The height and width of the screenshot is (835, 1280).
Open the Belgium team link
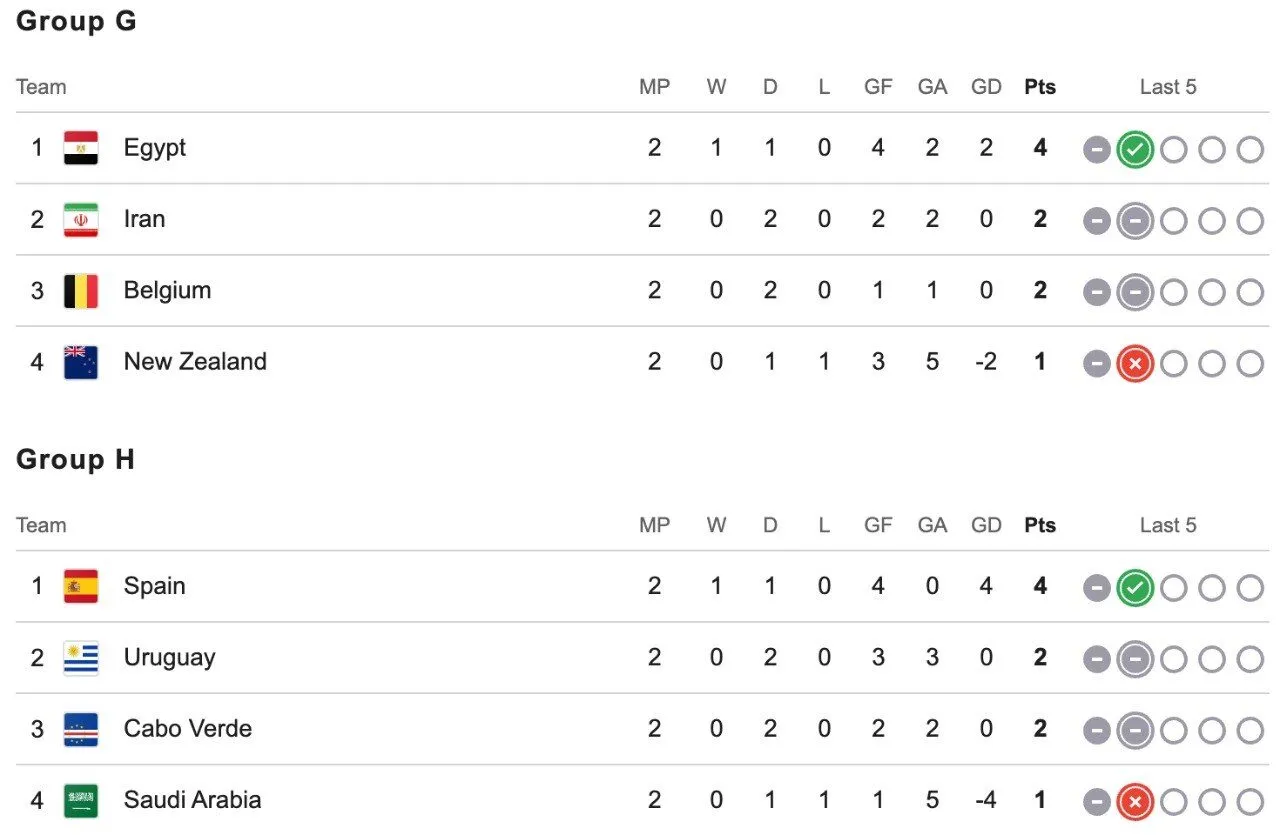click(x=168, y=290)
